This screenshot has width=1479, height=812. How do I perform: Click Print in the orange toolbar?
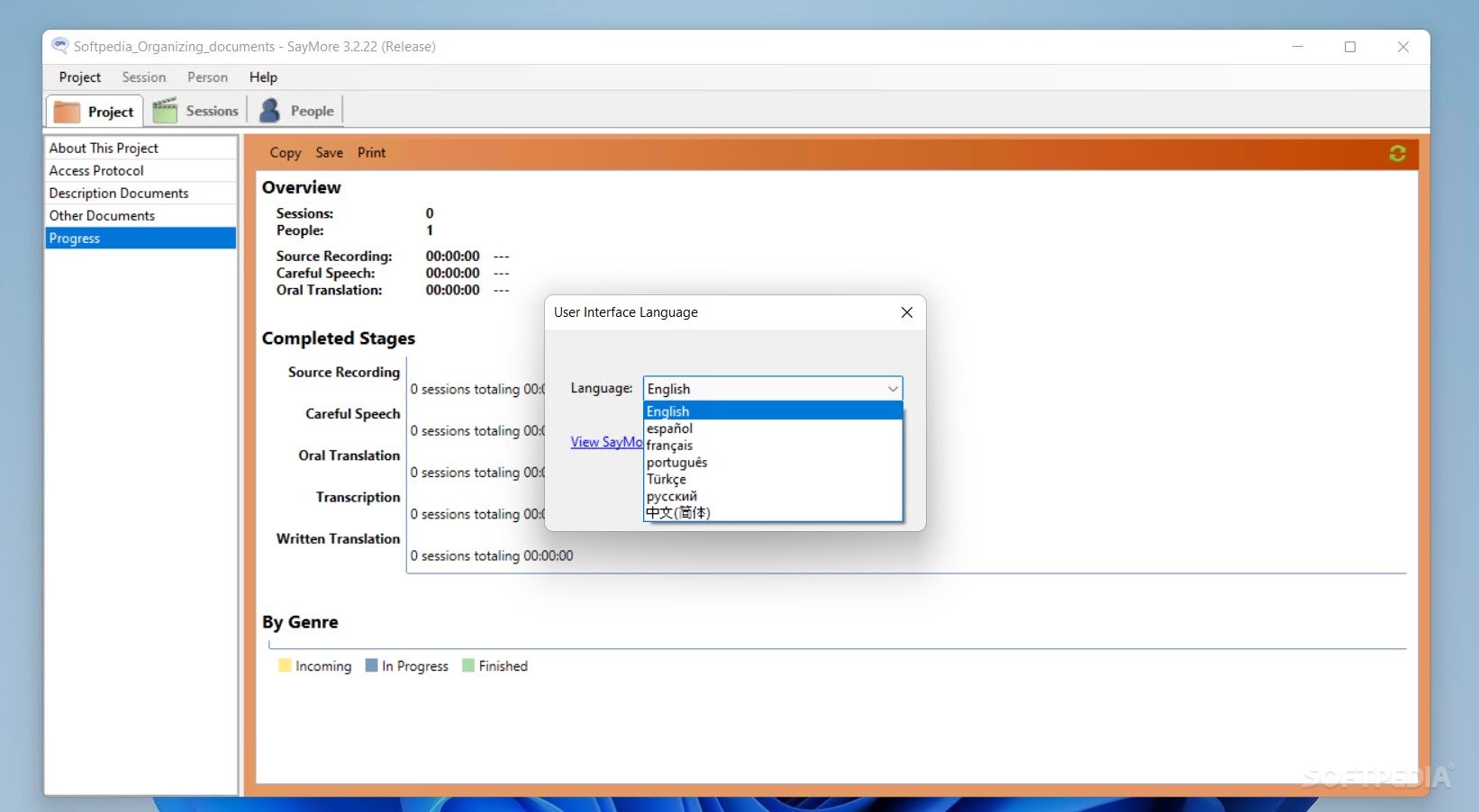(x=371, y=153)
